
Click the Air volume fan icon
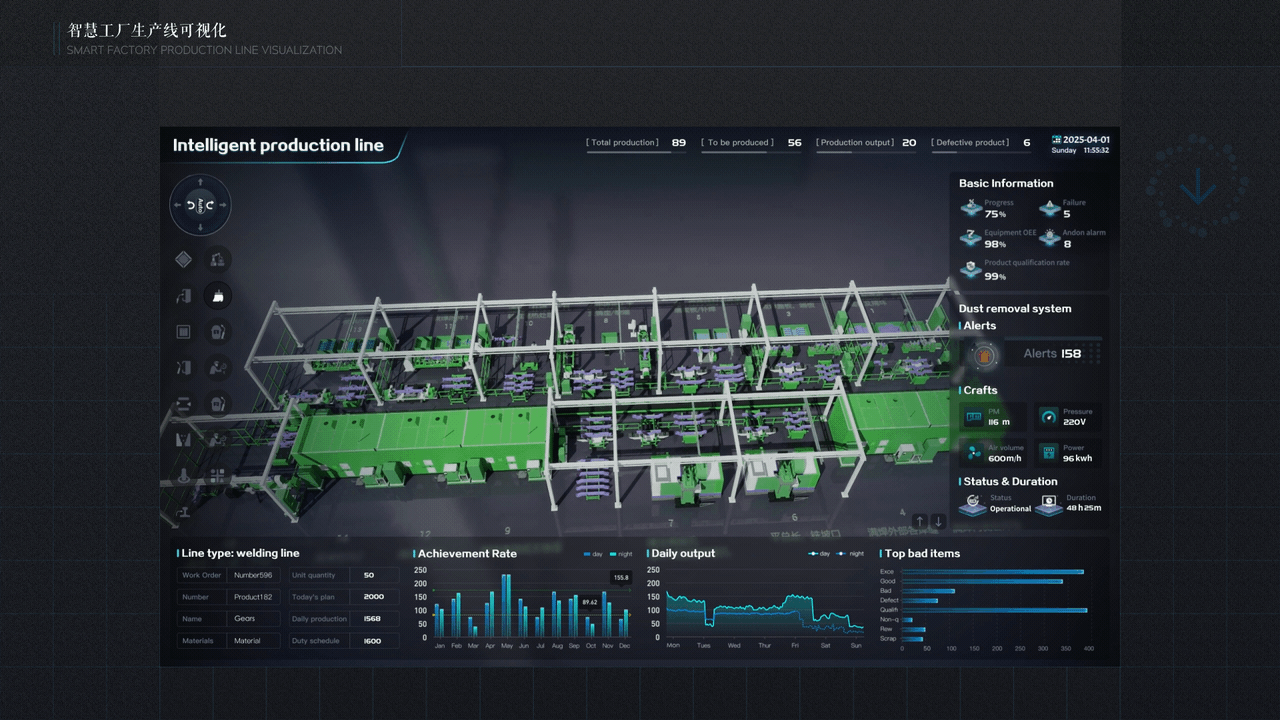coord(973,453)
